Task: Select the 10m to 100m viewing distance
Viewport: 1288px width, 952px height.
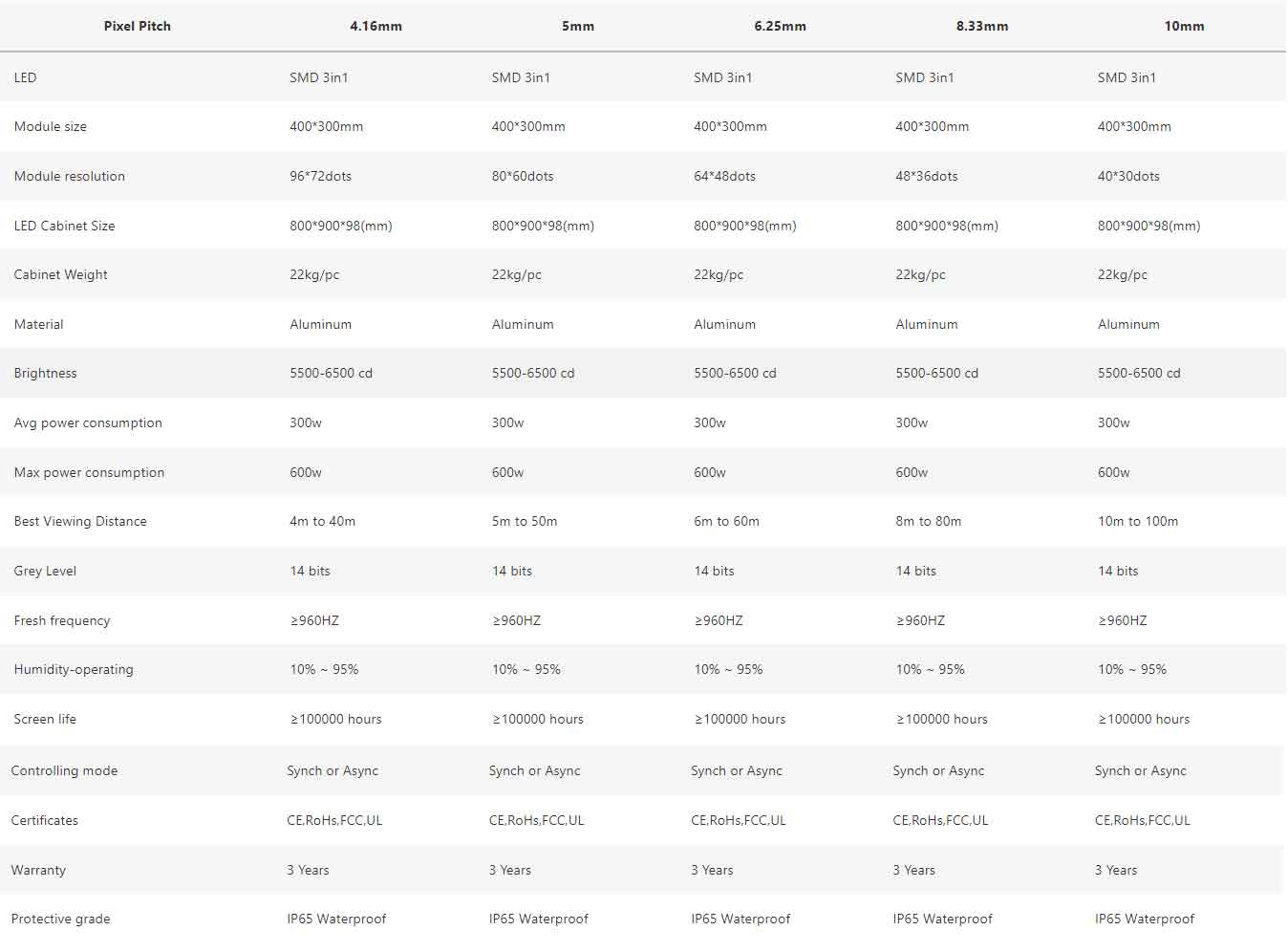Action: pyautogui.click(x=1138, y=522)
